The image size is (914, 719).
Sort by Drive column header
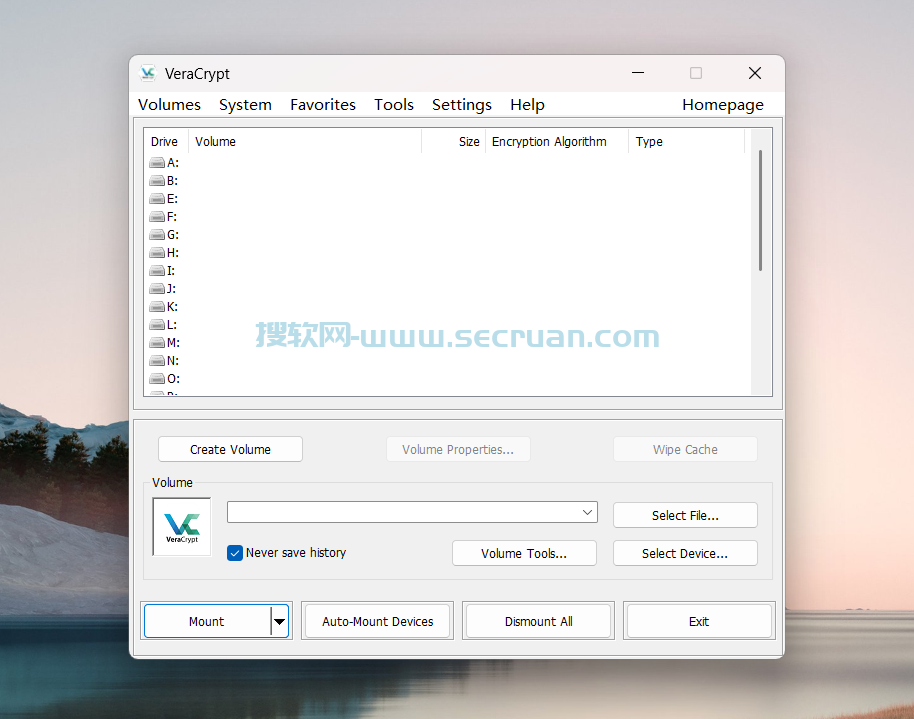click(x=166, y=142)
